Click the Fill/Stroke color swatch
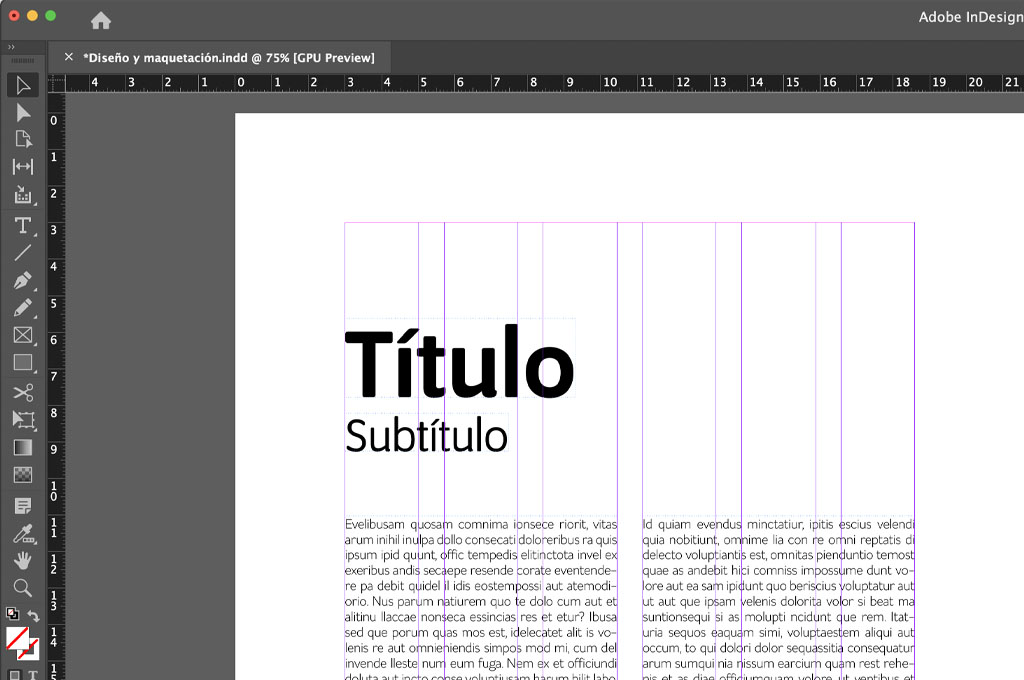 (x=19, y=640)
